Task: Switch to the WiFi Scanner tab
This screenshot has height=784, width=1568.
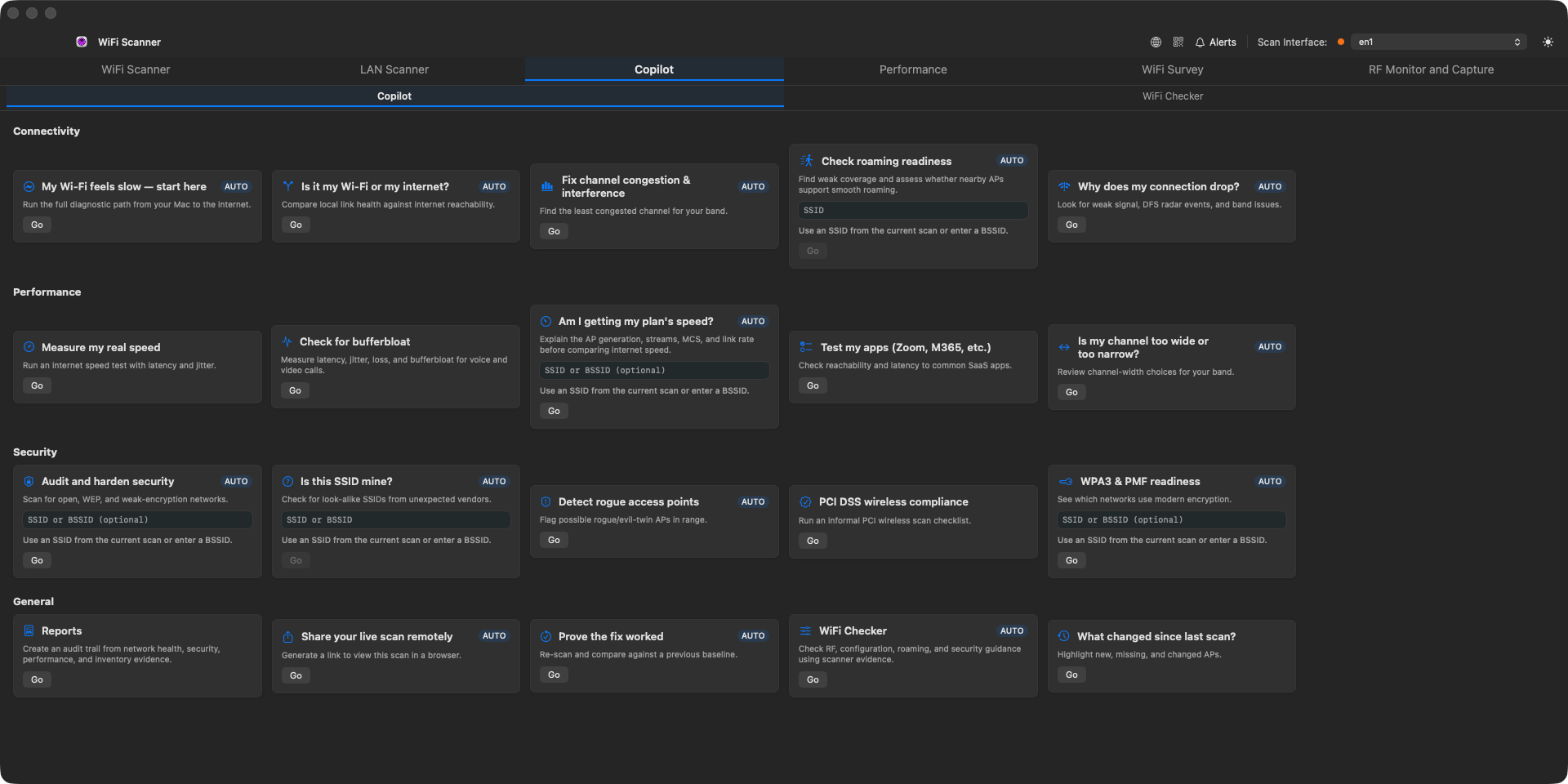Action: click(x=136, y=69)
